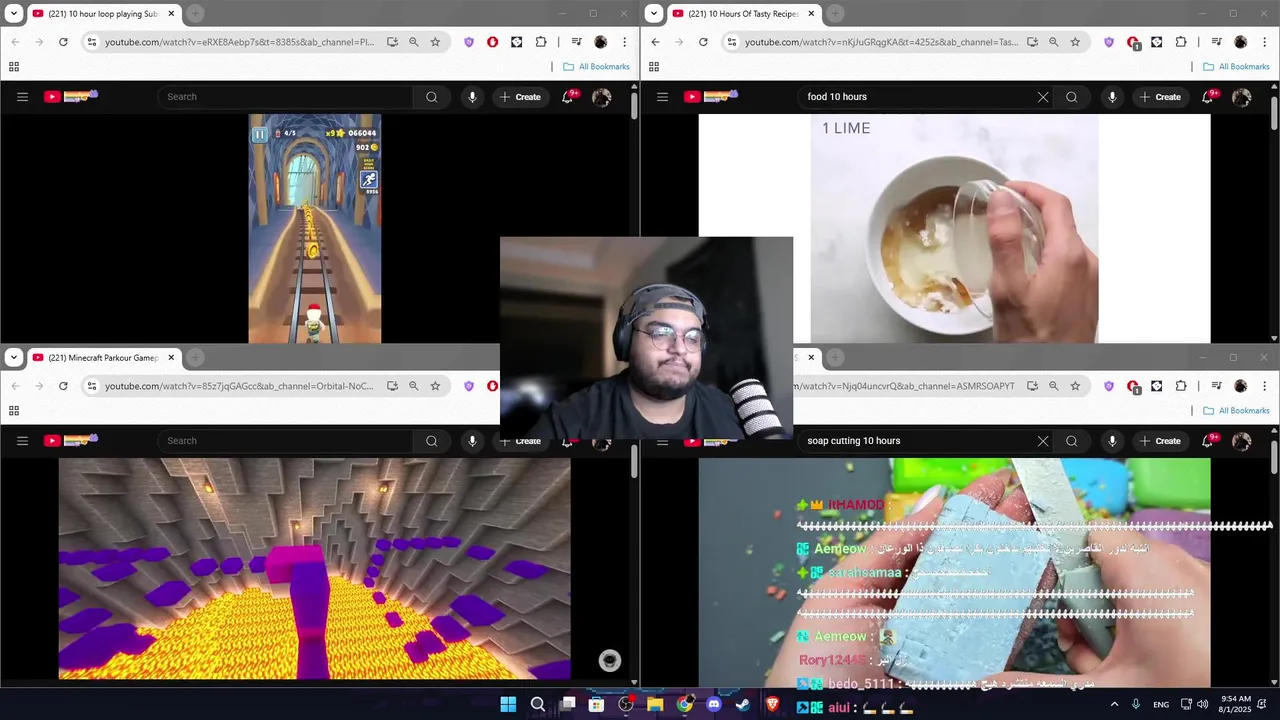Open All Bookmarks folder in soap cutting window
Viewport: 1280px width, 720px height.
coord(1236,411)
